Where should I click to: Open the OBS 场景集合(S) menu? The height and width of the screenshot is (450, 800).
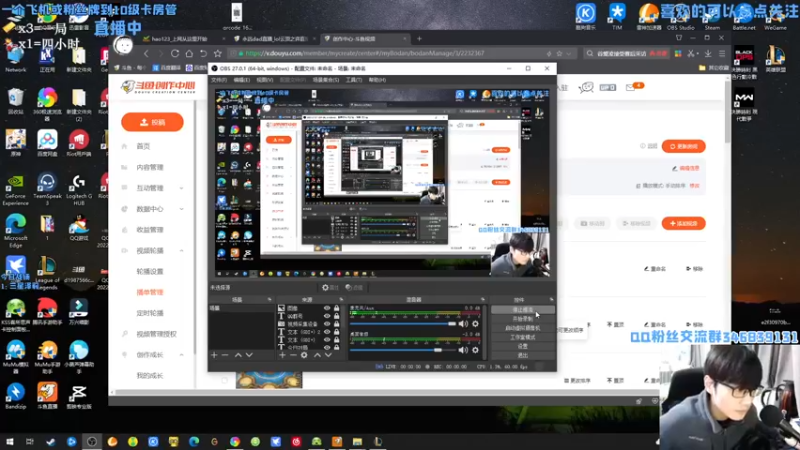point(326,80)
